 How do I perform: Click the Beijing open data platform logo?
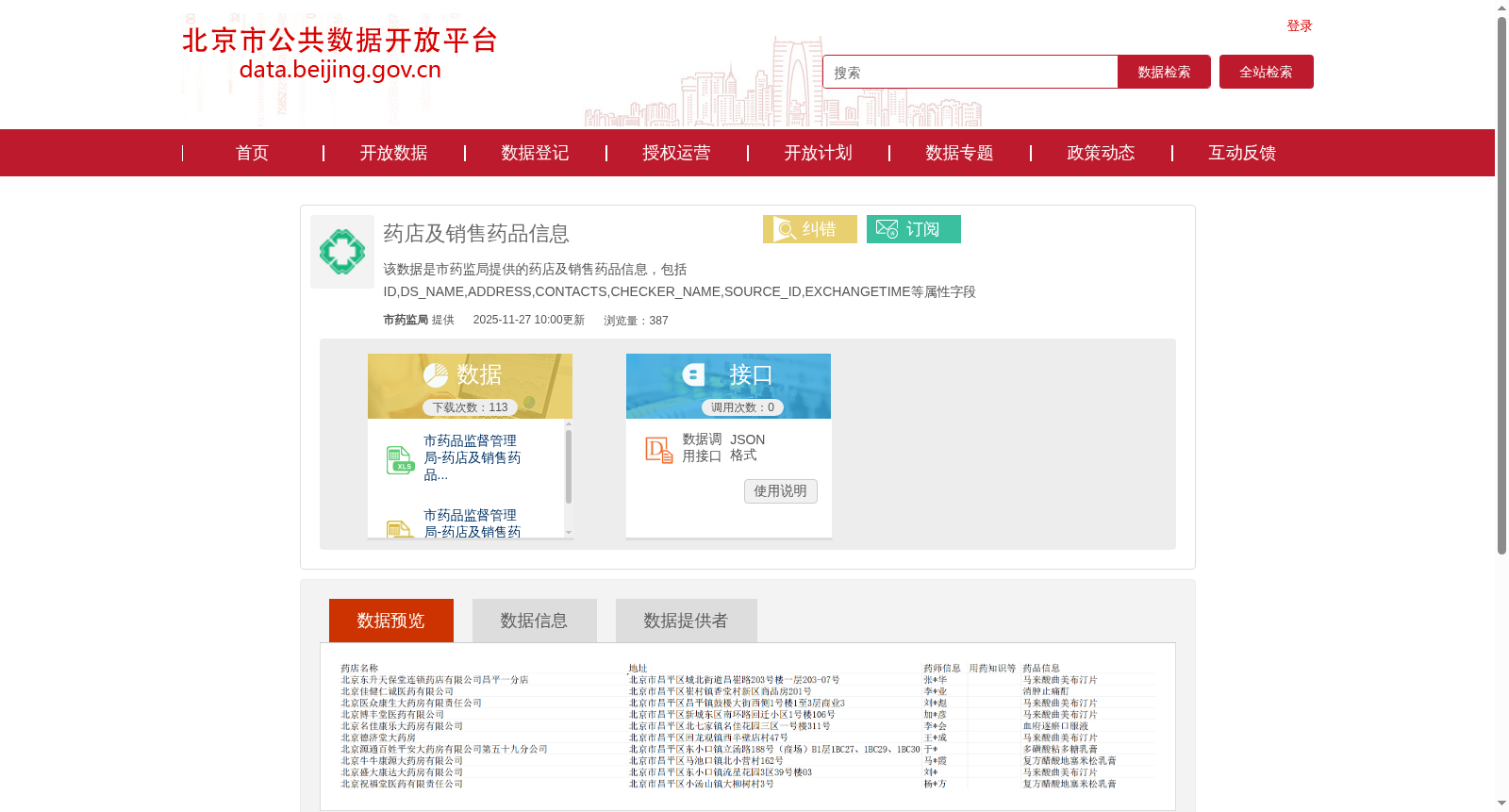pyautogui.click(x=340, y=54)
